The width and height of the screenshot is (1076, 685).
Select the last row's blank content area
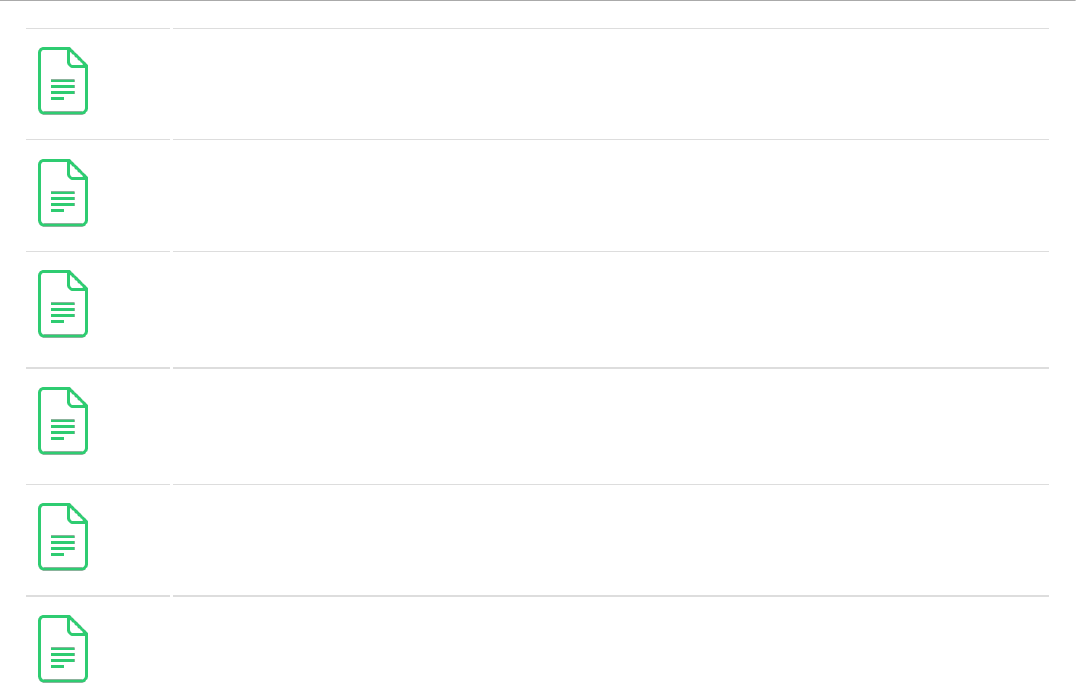(610, 642)
